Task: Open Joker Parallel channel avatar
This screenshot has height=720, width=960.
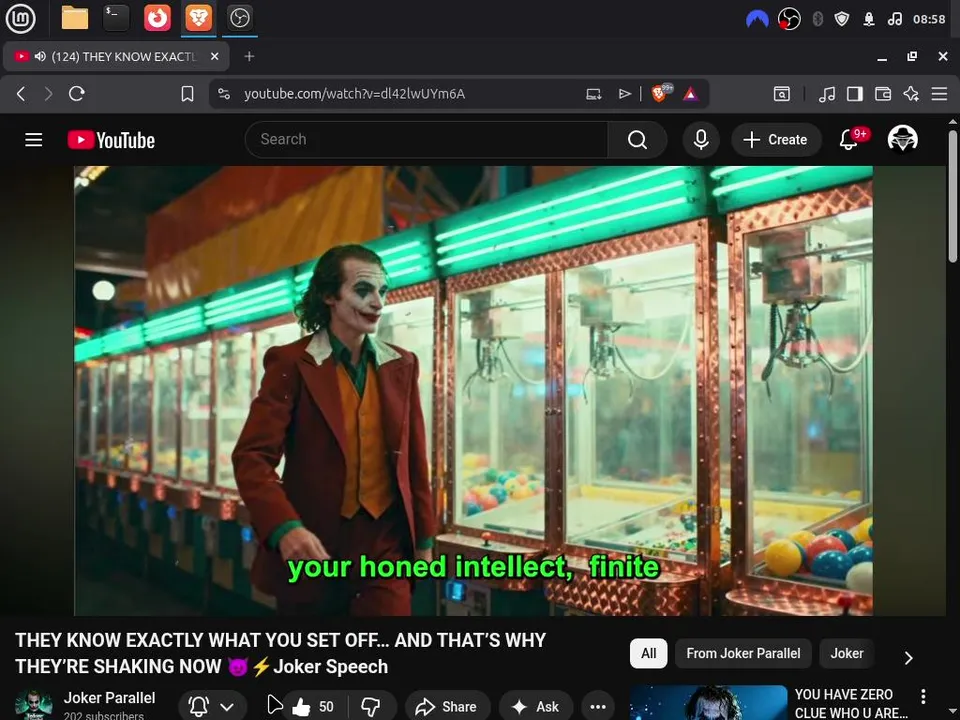Action: [x=33, y=705]
